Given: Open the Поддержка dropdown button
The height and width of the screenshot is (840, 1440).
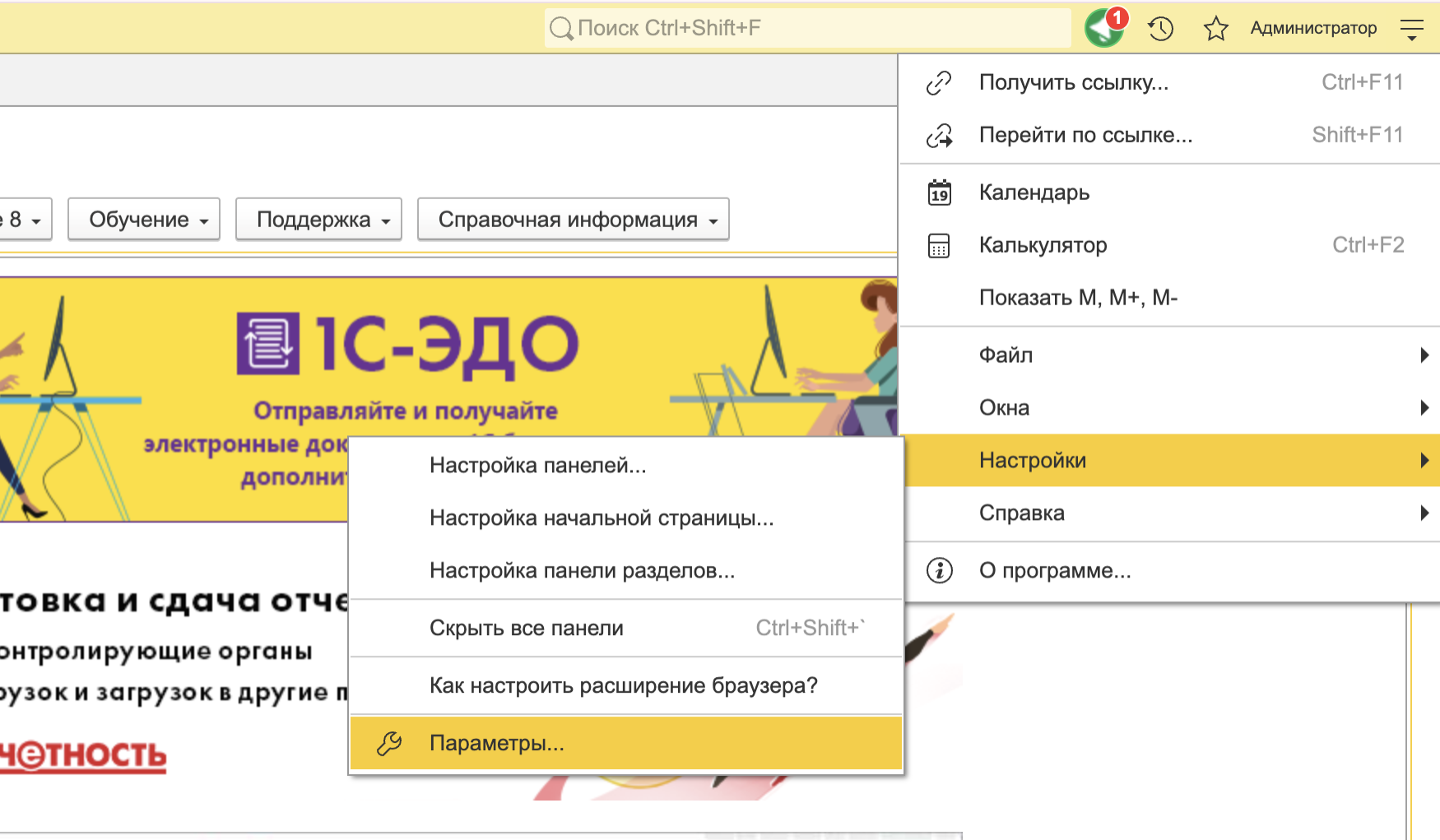Looking at the screenshot, I should (318, 219).
